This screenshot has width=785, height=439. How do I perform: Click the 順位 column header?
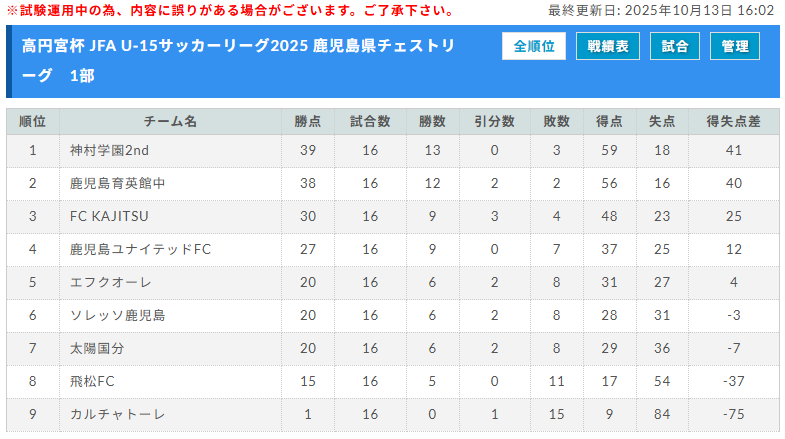click(33, 121)
